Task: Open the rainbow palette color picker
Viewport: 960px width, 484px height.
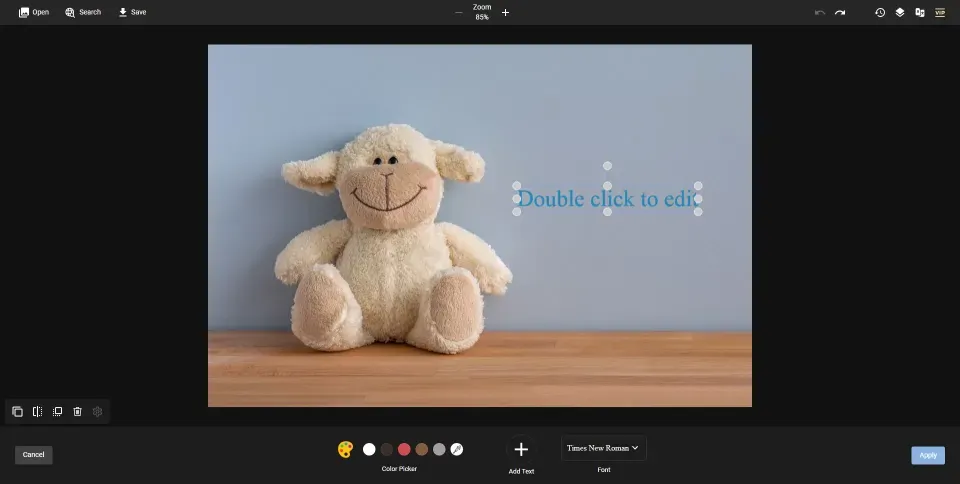Action: coord(345,449)
